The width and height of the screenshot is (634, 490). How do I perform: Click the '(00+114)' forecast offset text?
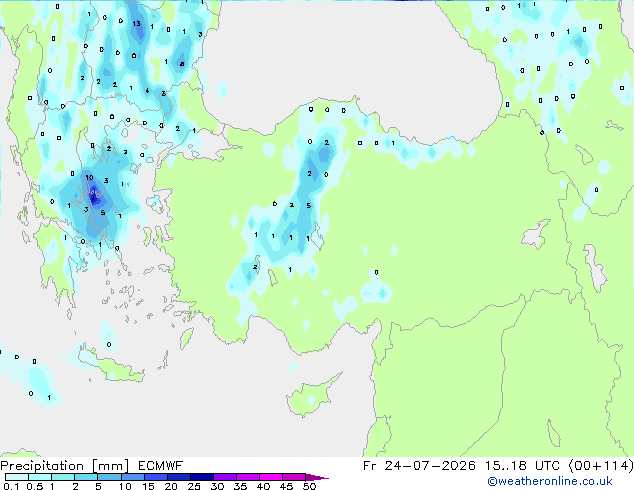[600, 466]
